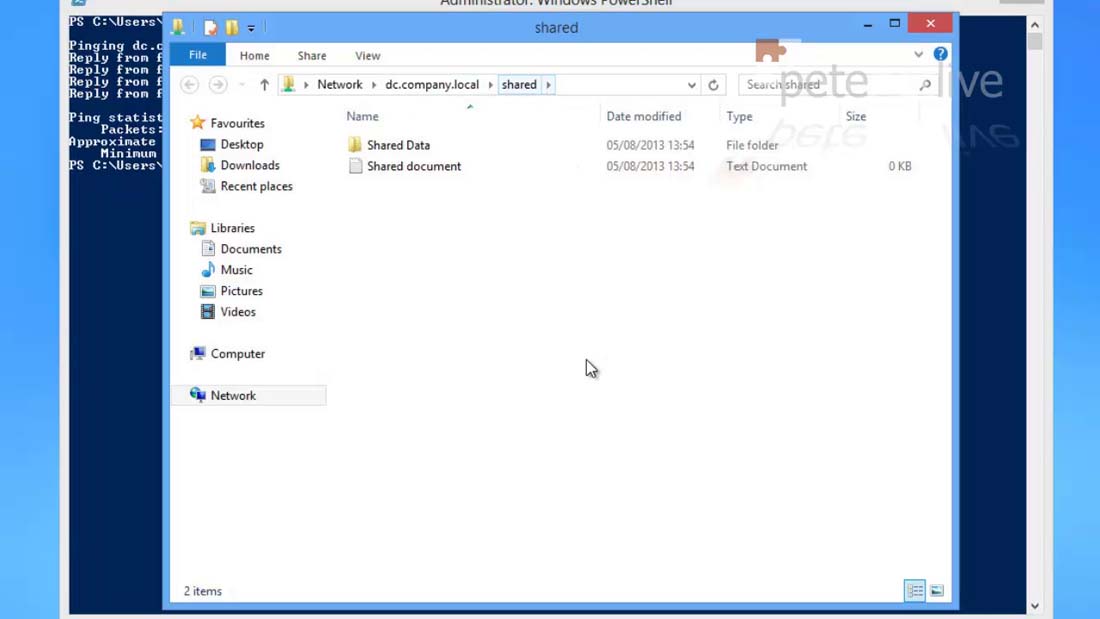Sort by the Name column header

coord(362,117)
